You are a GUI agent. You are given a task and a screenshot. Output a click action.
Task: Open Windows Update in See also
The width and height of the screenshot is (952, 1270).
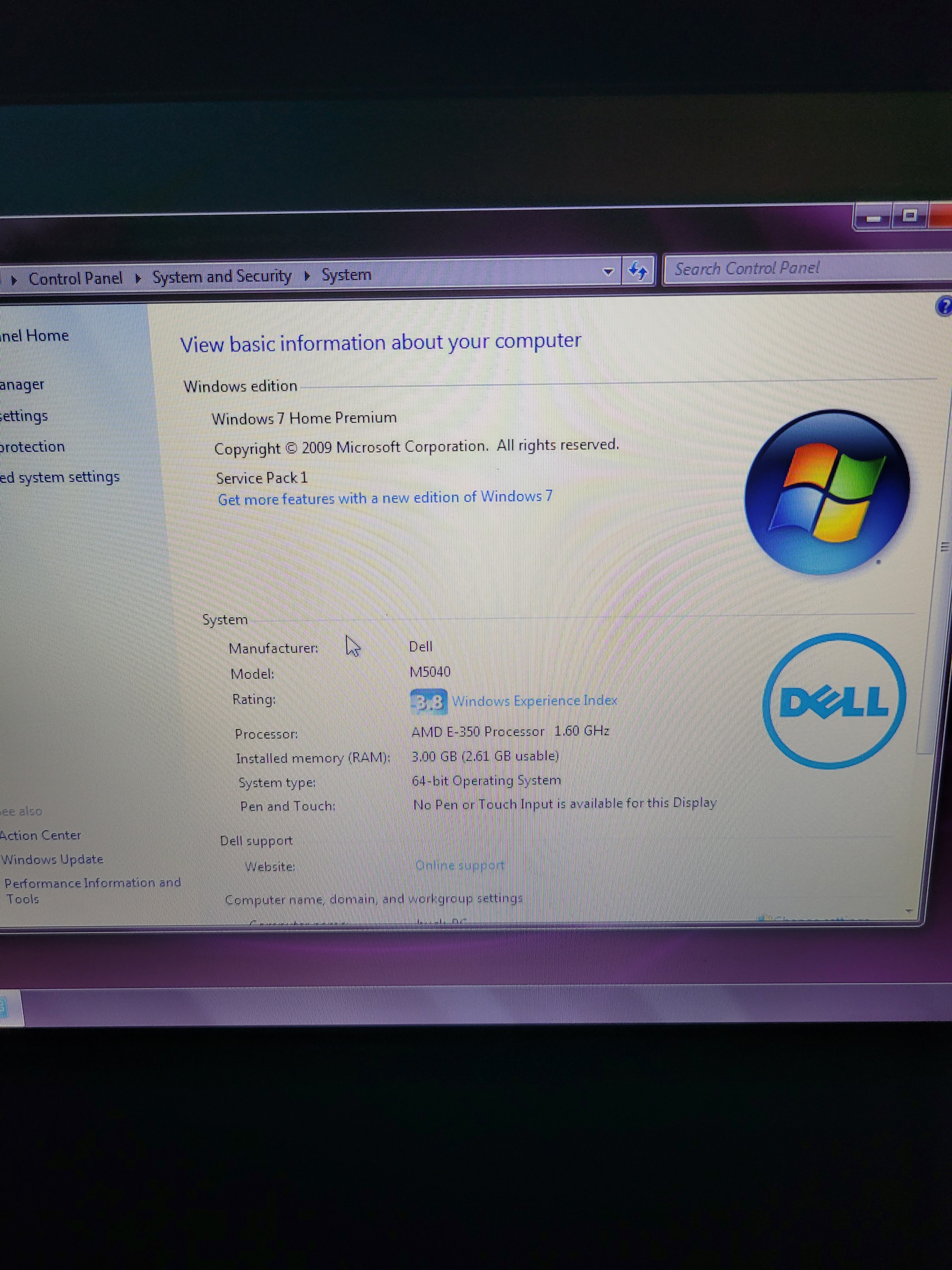tap(52, 860)
